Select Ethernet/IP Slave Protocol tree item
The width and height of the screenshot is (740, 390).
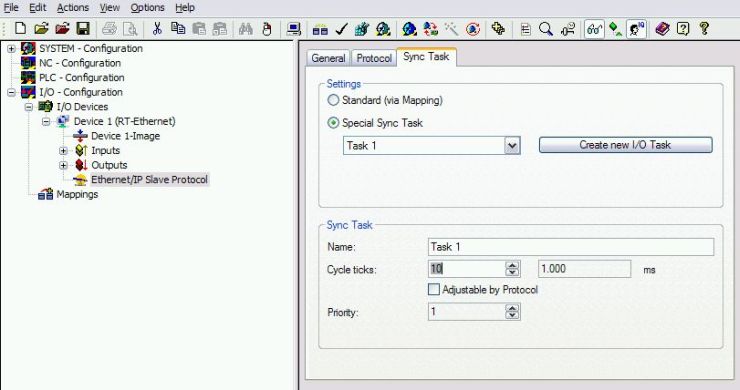click(149, 179)
